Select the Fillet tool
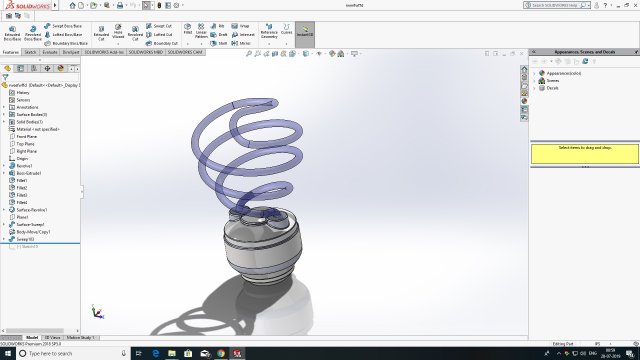Viewport: 640px width, 360px height. [188, 29]
